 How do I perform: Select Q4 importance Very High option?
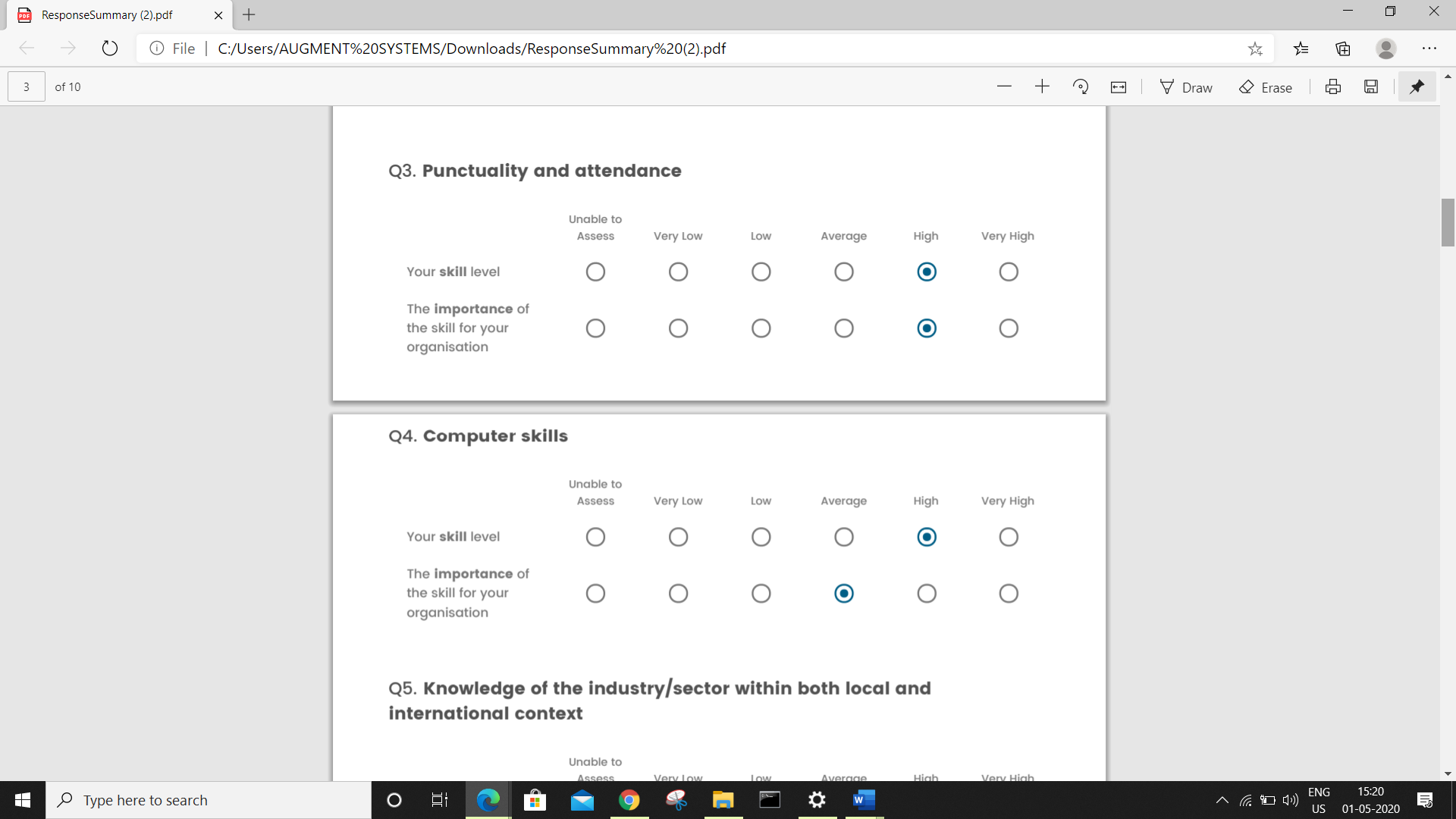tap(1008, 593)
